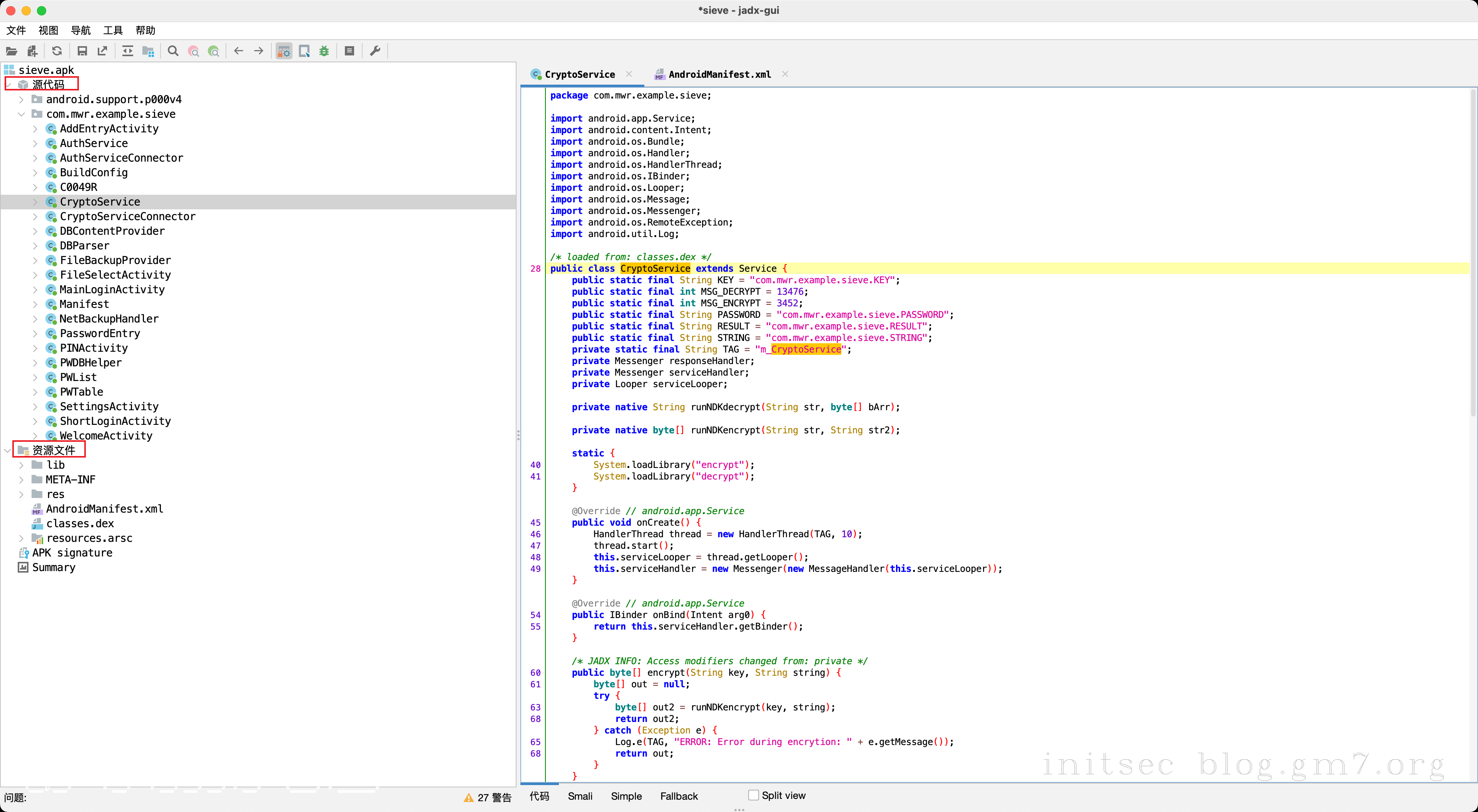
Task: Collapse the com.mwr.example.sieve package
Action: click(x=21, y=114)
